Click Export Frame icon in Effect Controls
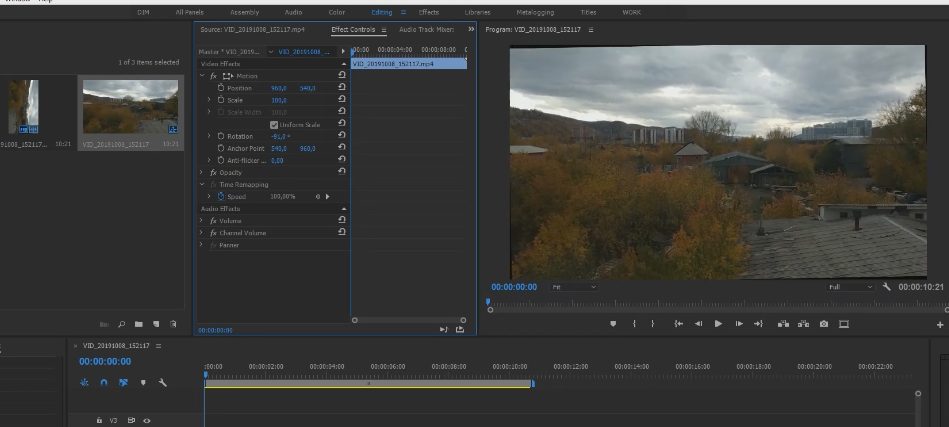Viewport: 949px width, 427px height. pos(460,329)
